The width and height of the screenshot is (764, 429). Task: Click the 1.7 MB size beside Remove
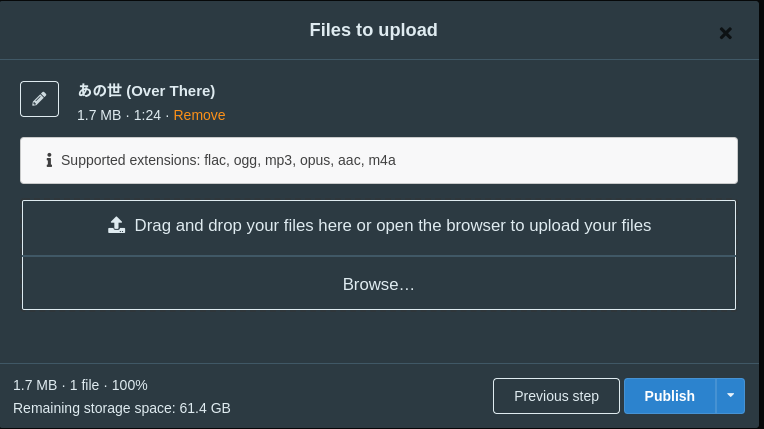(x=99, y=115)
